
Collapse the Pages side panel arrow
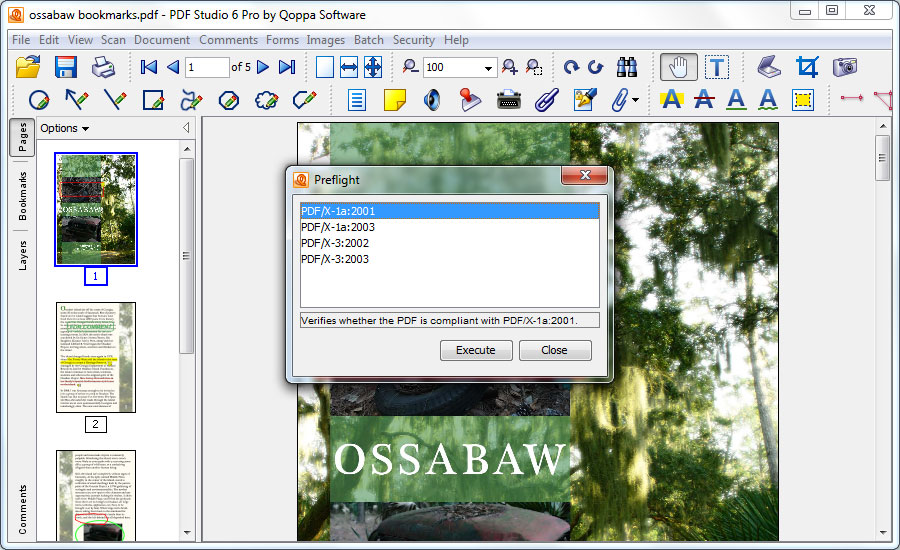pos(186,127)
